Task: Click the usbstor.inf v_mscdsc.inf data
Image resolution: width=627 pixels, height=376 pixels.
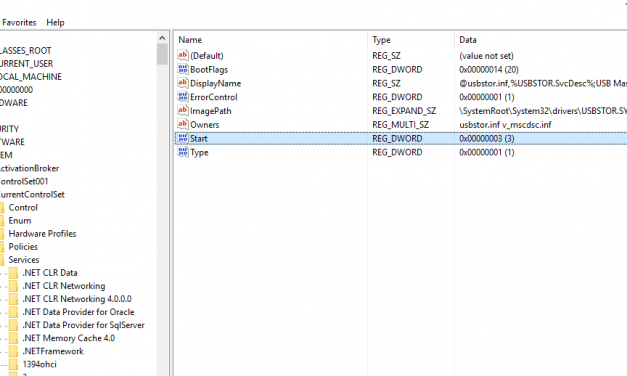Action: [505, 124]
